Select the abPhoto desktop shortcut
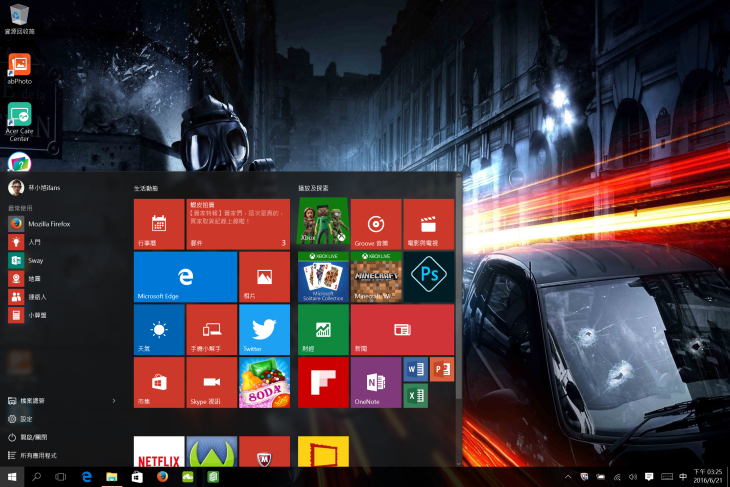730x487 pixels. pyautogui.click(x=20, y=68)
